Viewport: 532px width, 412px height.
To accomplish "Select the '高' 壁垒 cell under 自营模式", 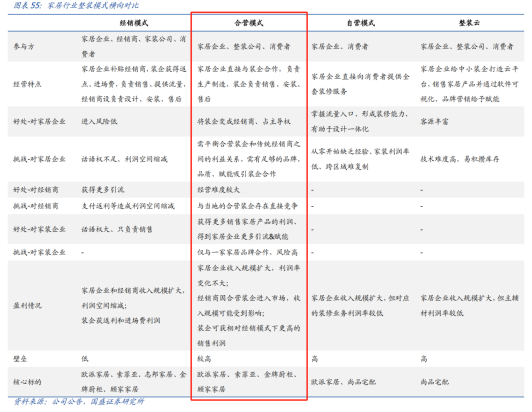I will pyautogui.click(x=315, y=359).
